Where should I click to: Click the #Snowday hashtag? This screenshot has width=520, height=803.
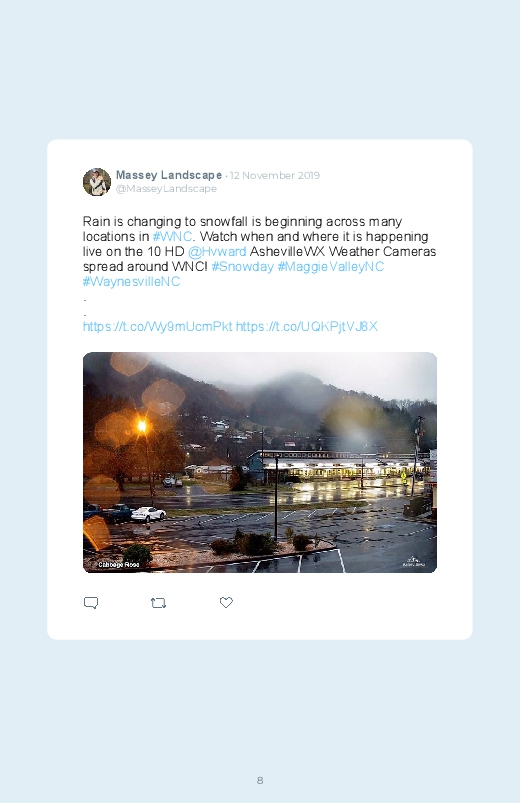coord(242,267)
